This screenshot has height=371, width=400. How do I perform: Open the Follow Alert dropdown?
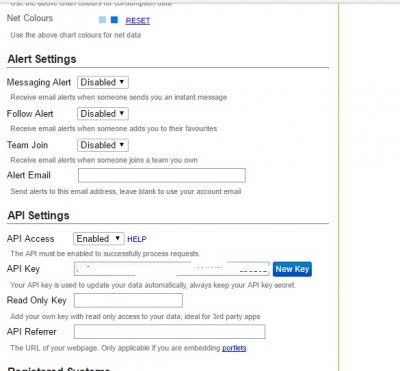pos(103,114)
